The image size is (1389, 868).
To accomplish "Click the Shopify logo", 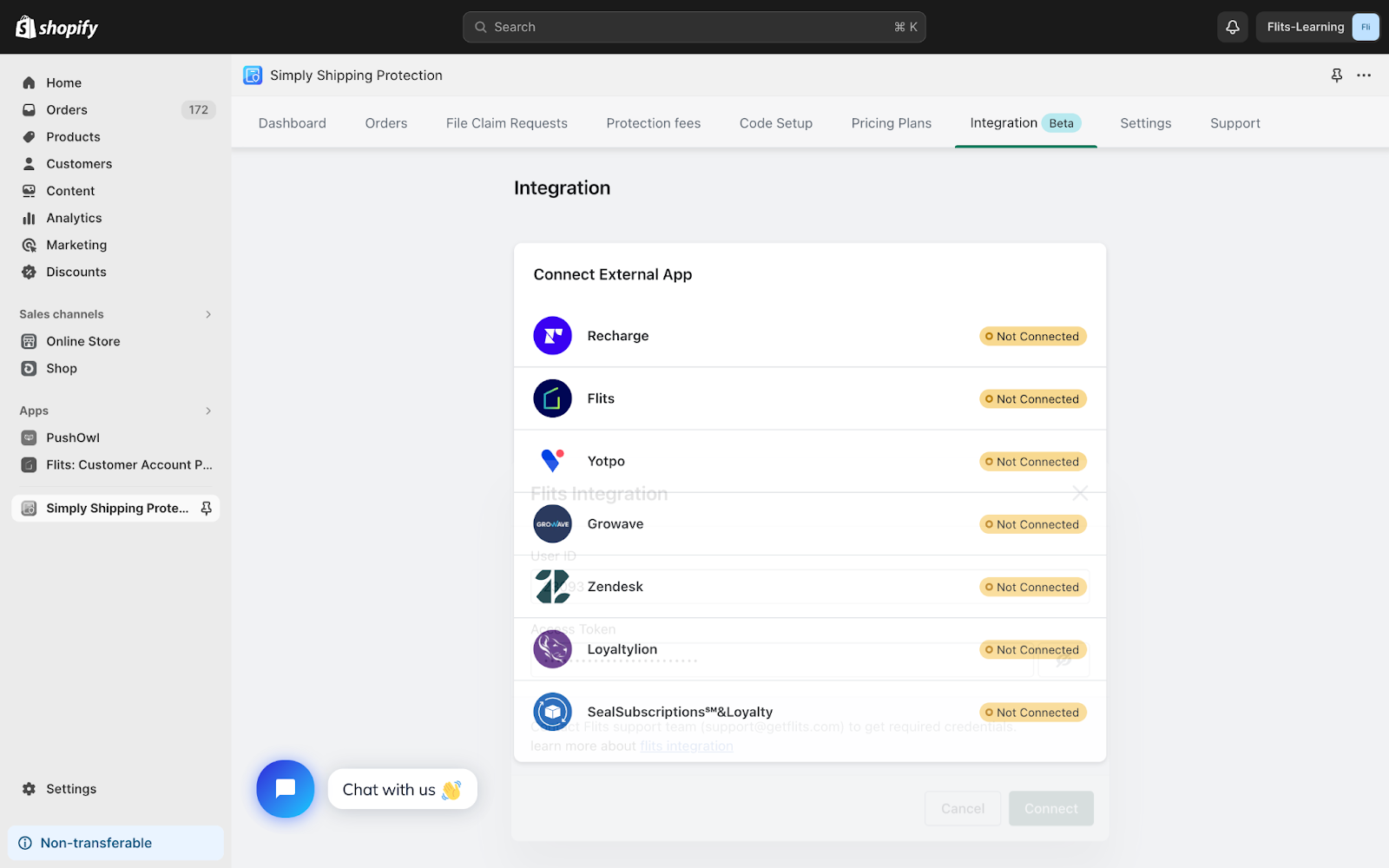I will point(57,27).
